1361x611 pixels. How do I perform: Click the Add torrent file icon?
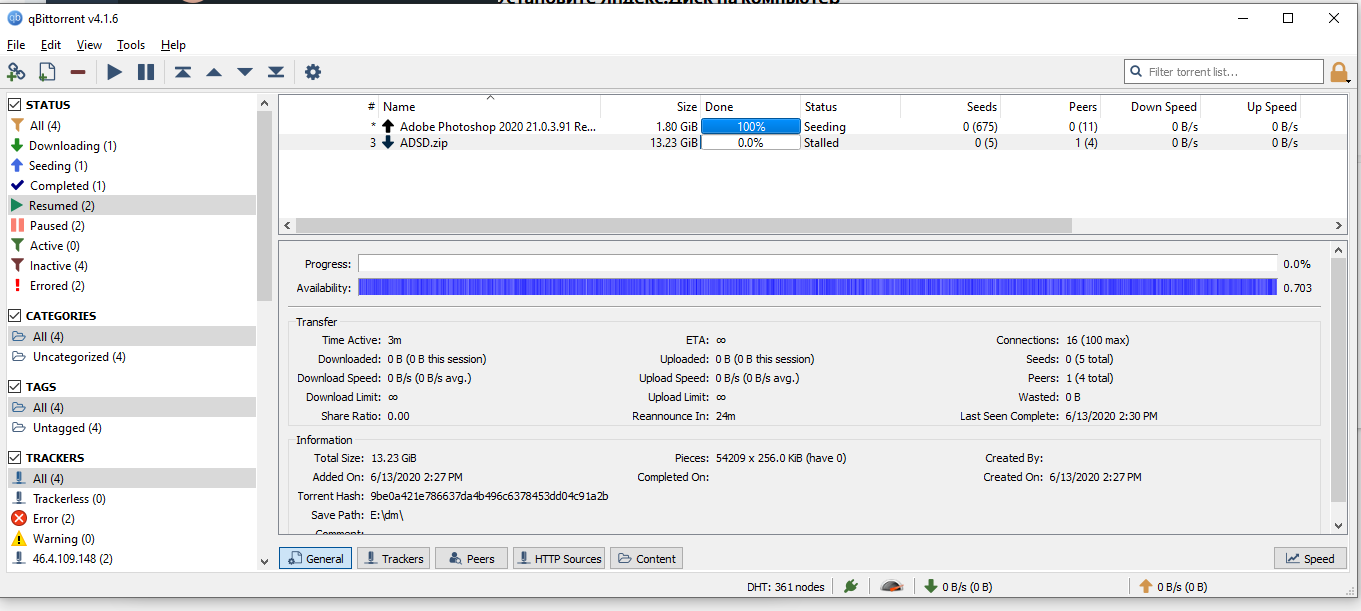point(47,72)
